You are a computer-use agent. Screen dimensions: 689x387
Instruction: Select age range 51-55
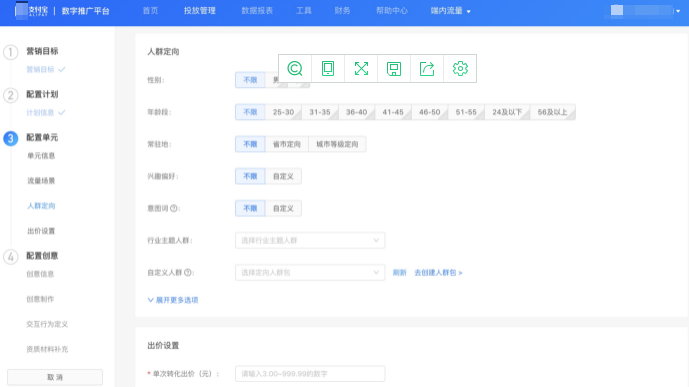(x=466, y=112)
